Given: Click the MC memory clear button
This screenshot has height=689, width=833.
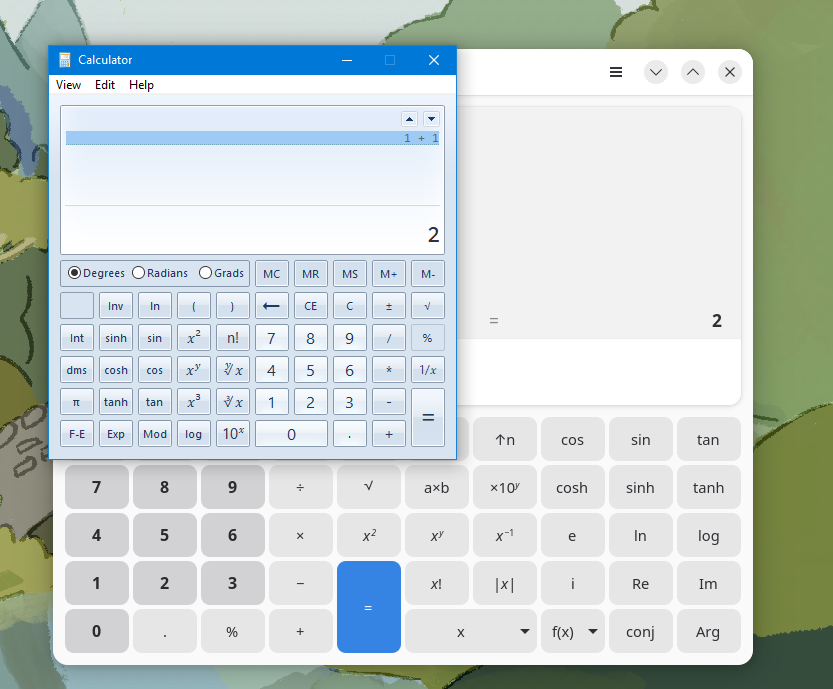Looking at the screenshot, I should click(271, 274).
